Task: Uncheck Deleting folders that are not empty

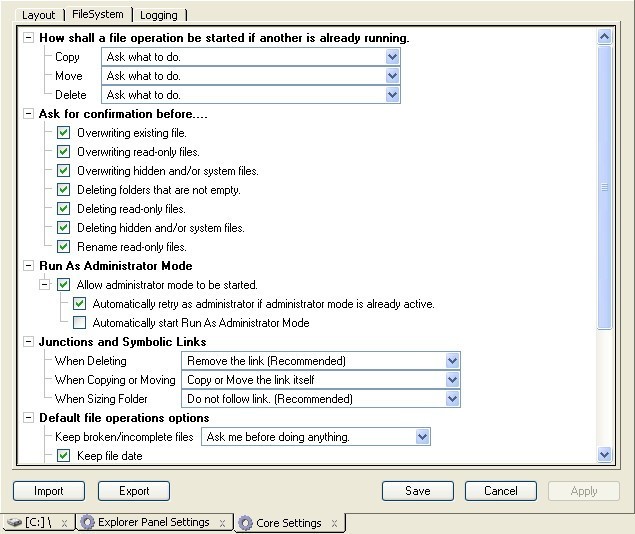Action: [x=63, y=190]
